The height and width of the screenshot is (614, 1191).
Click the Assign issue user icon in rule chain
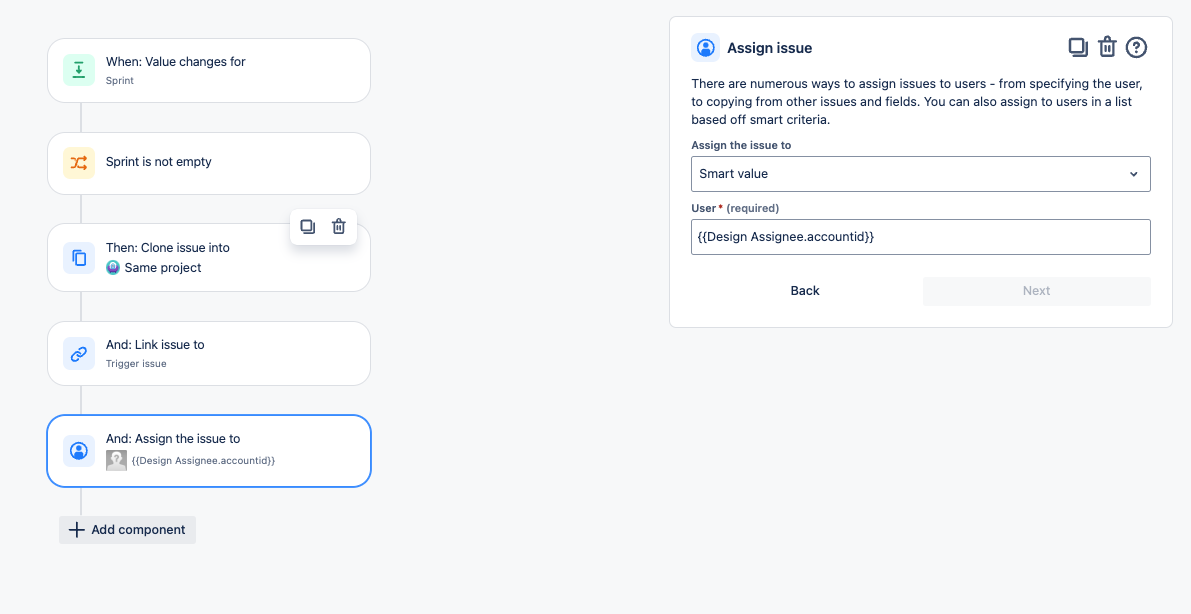pyautogui.click(x=79, y=451)
